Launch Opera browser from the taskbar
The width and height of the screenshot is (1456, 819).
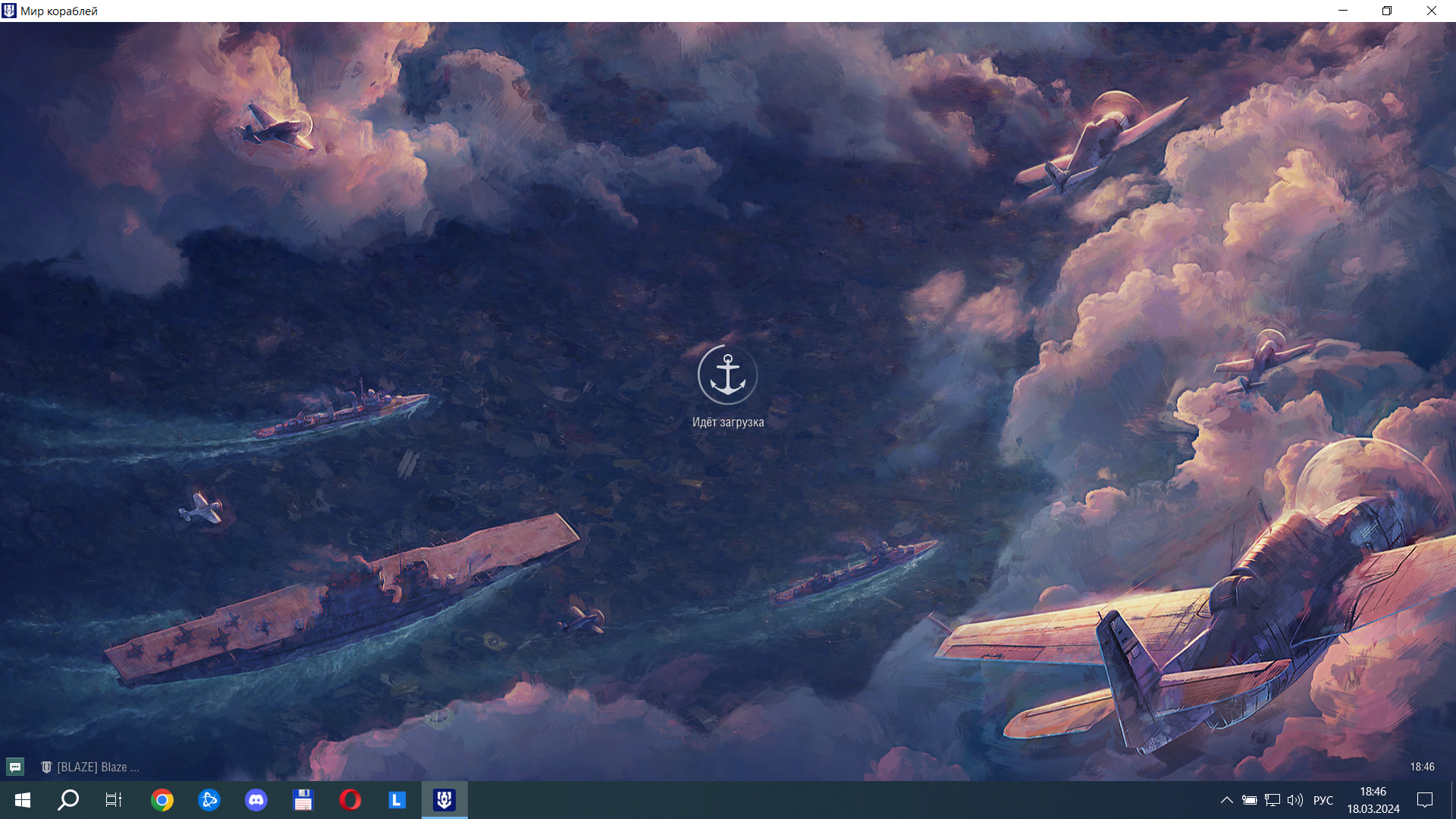pos(350,800)
